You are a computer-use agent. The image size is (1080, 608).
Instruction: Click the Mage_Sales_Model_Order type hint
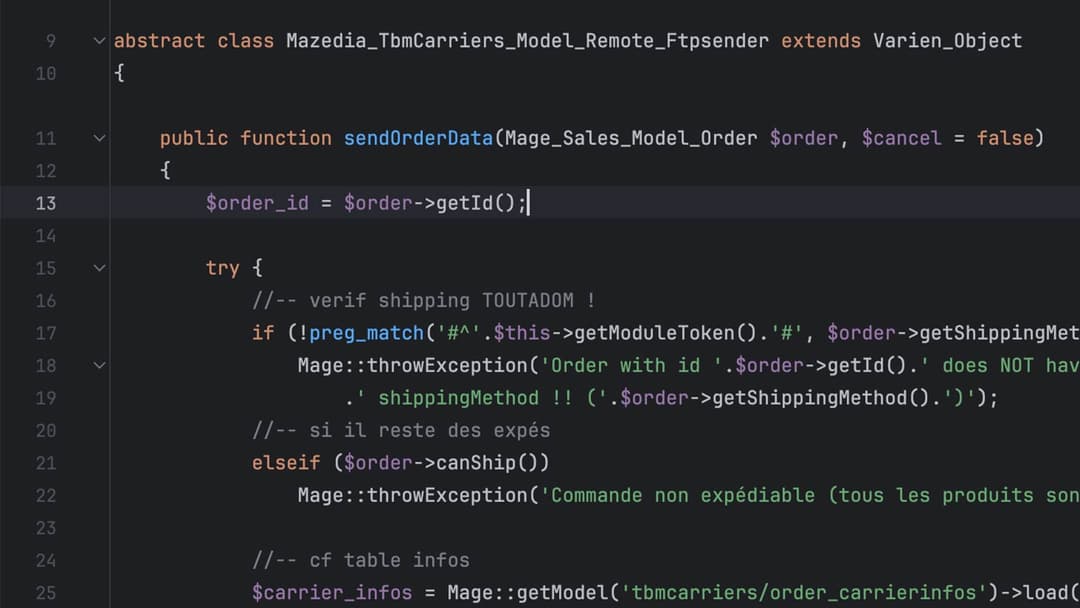click(630, 138)
